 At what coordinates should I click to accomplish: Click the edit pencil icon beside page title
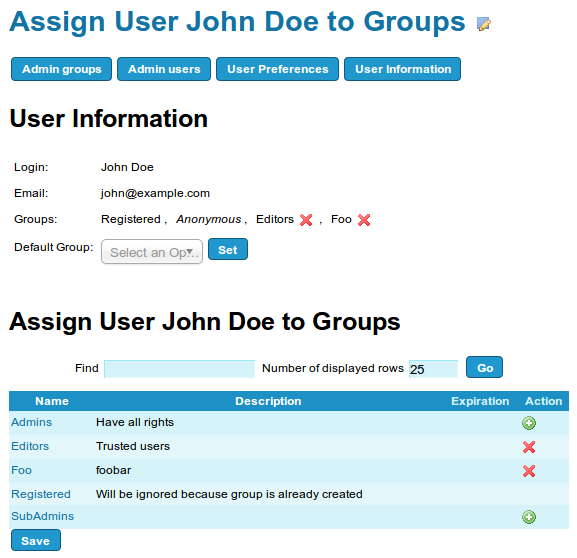coord(484,24)
